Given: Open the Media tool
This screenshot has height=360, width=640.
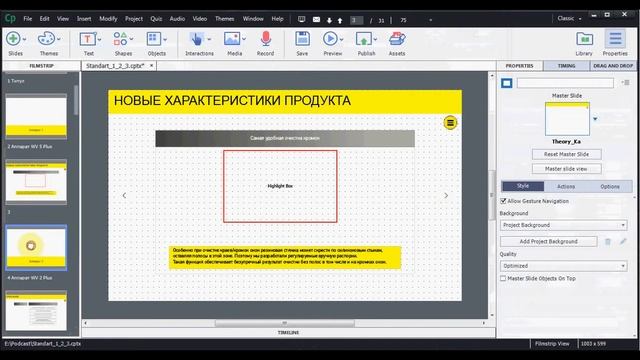Looking at the screenshot, I should point(232,39).
